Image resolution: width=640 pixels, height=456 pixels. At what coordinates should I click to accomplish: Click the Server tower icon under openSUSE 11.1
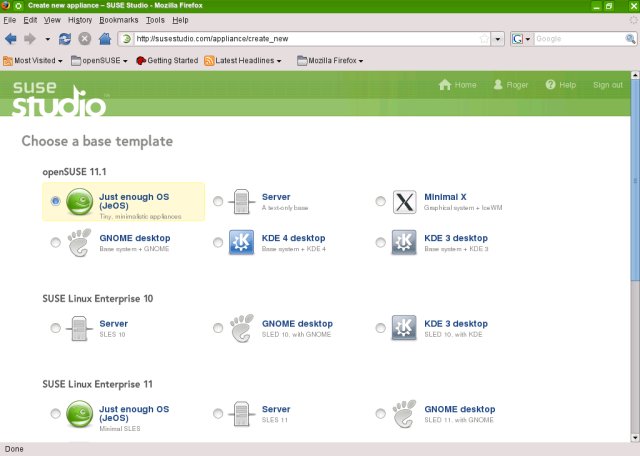tap(242, 201)
